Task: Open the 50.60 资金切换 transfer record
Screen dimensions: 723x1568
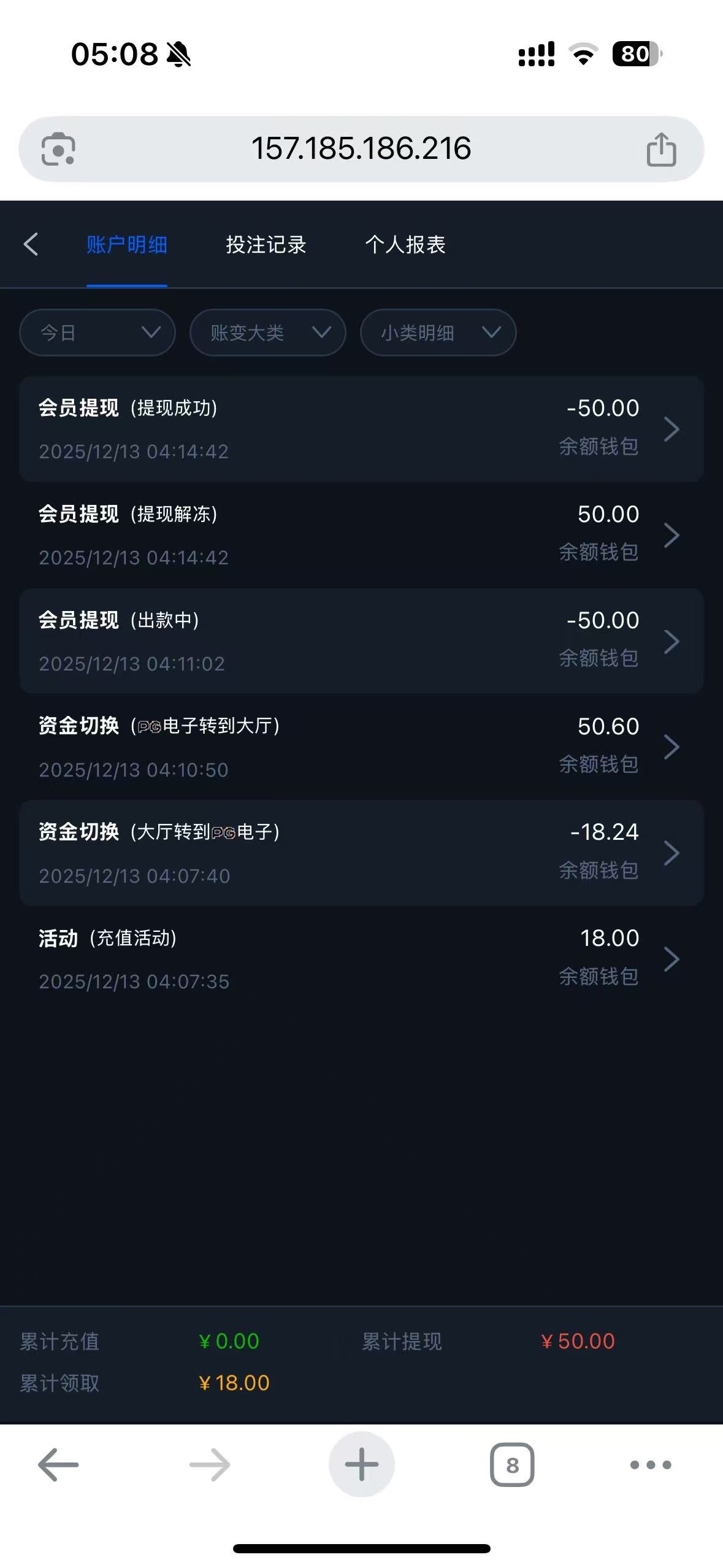Action: 361,747
